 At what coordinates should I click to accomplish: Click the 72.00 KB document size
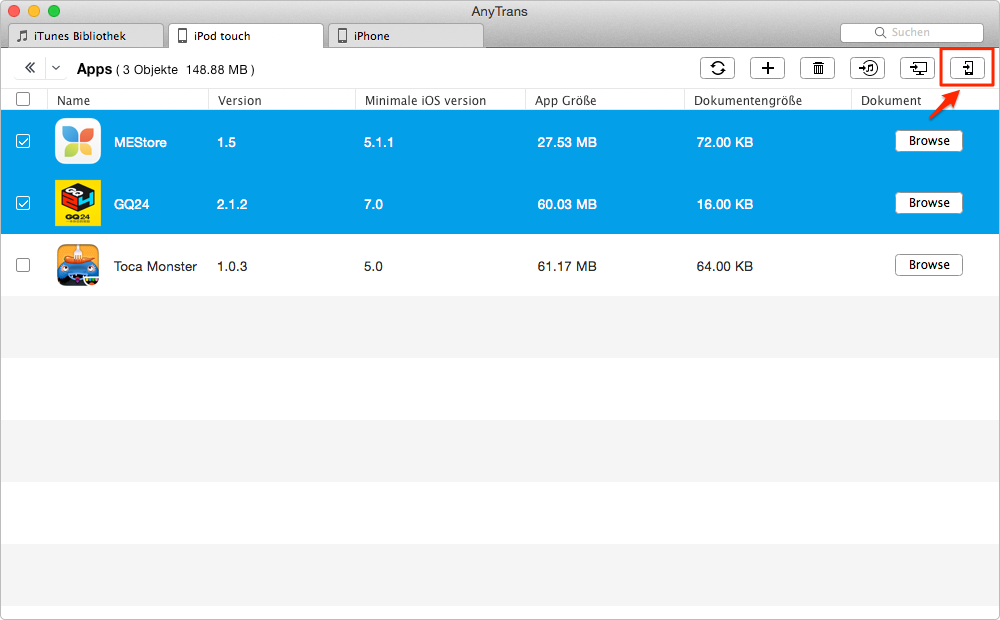724,142
